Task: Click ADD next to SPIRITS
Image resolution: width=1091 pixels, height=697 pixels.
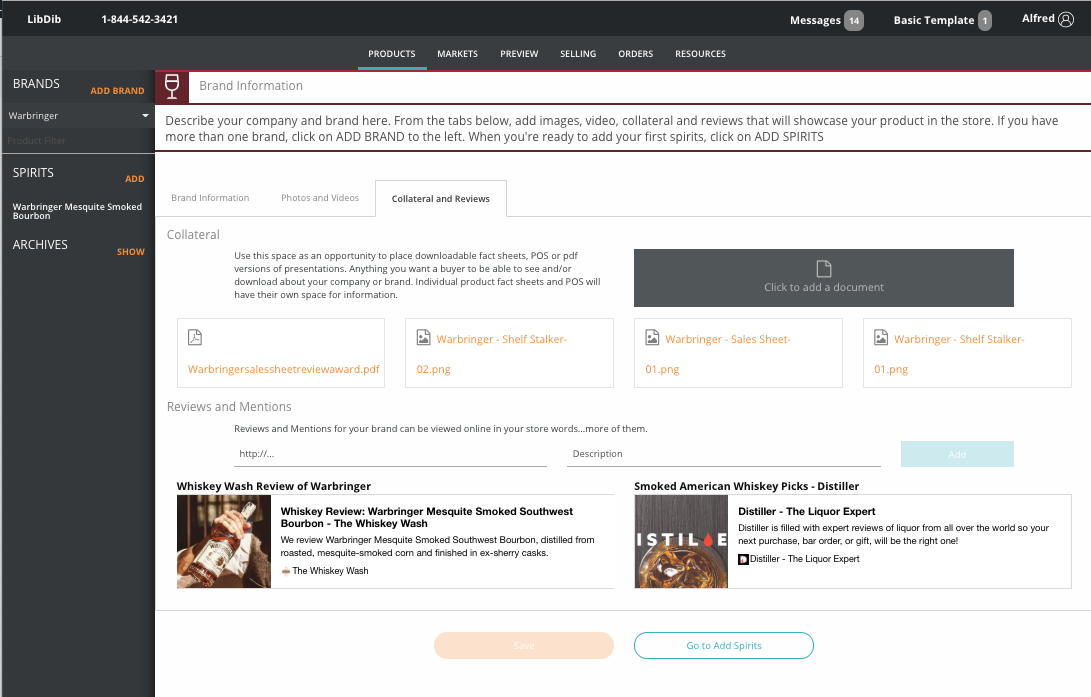Action: pyautogui.click(x=135, y=179)
